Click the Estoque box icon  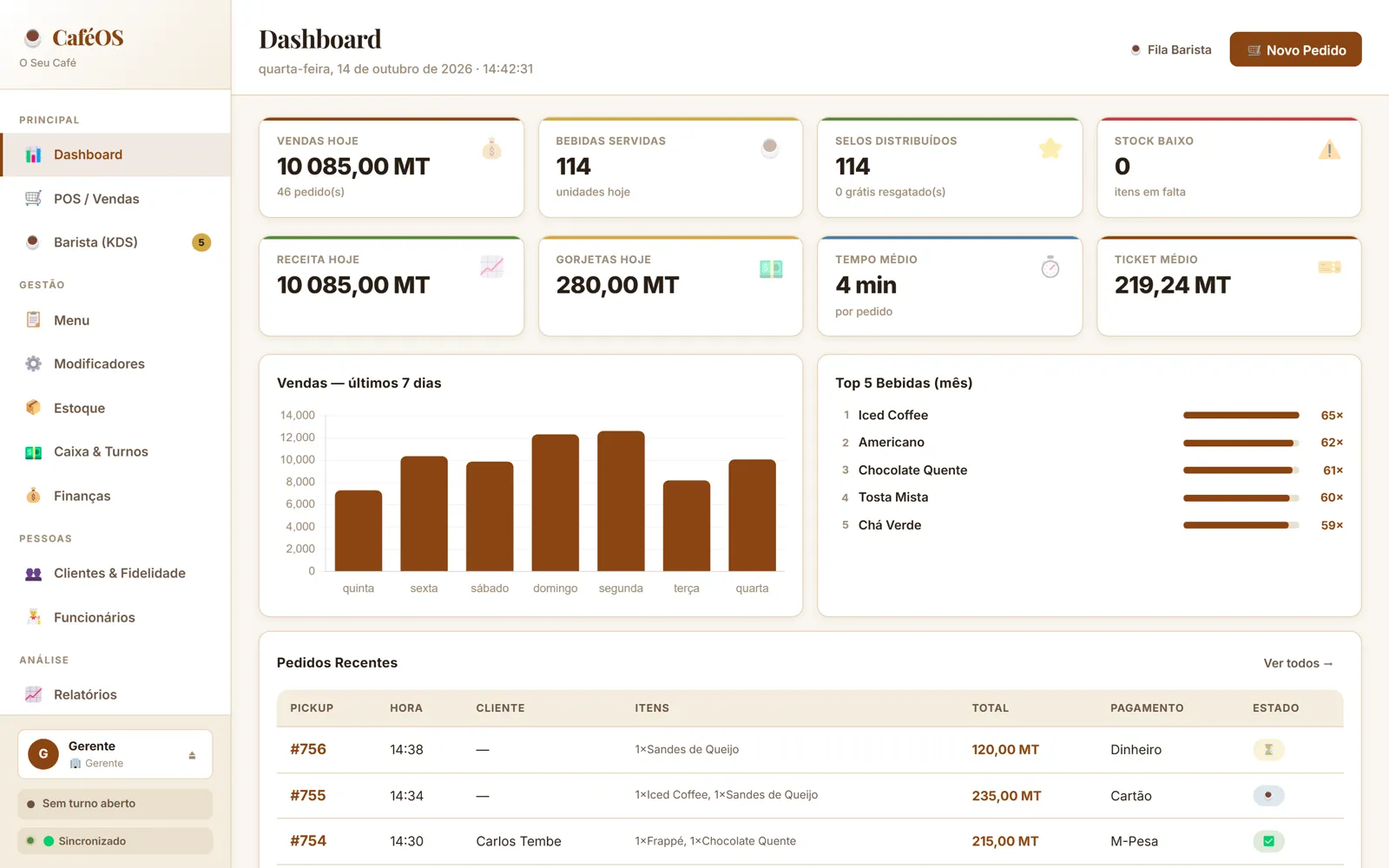33,408
